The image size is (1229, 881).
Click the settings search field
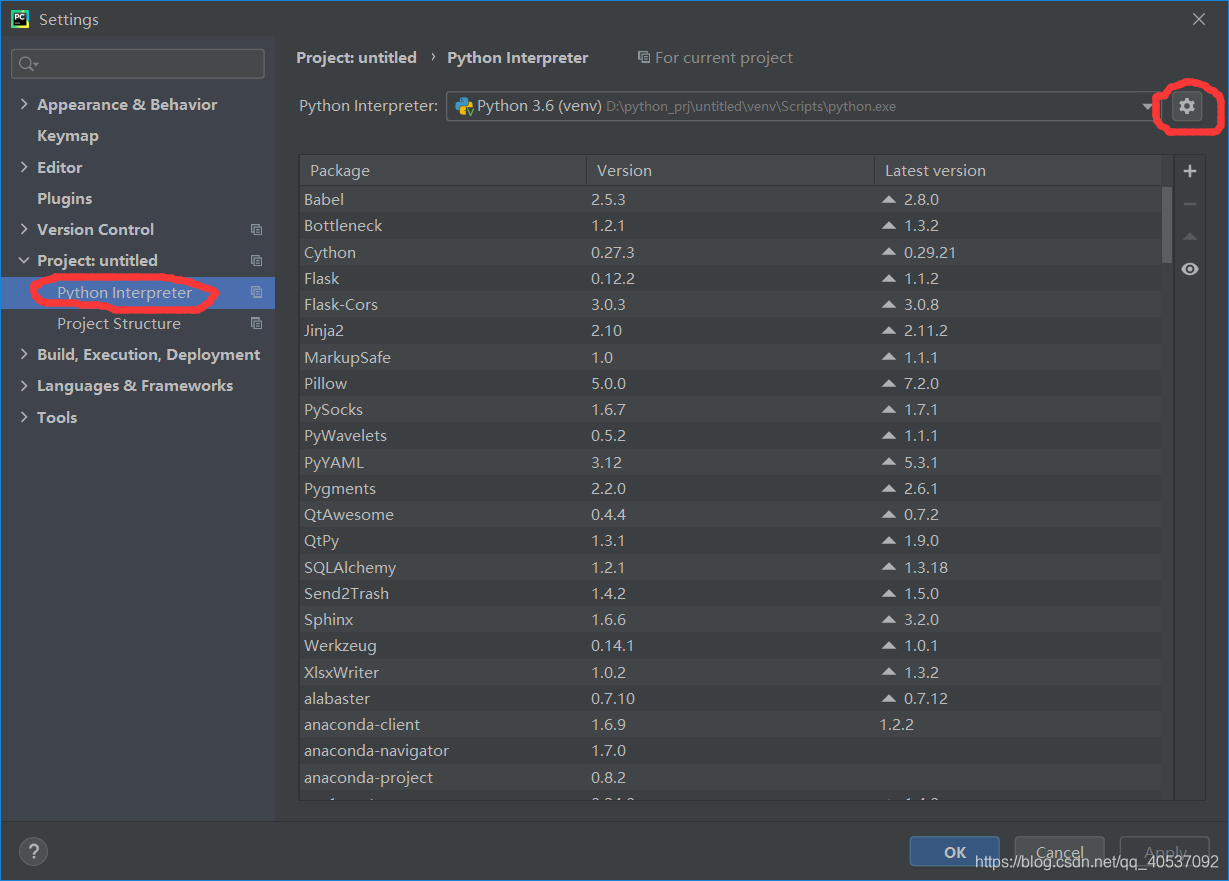(137, 63)
